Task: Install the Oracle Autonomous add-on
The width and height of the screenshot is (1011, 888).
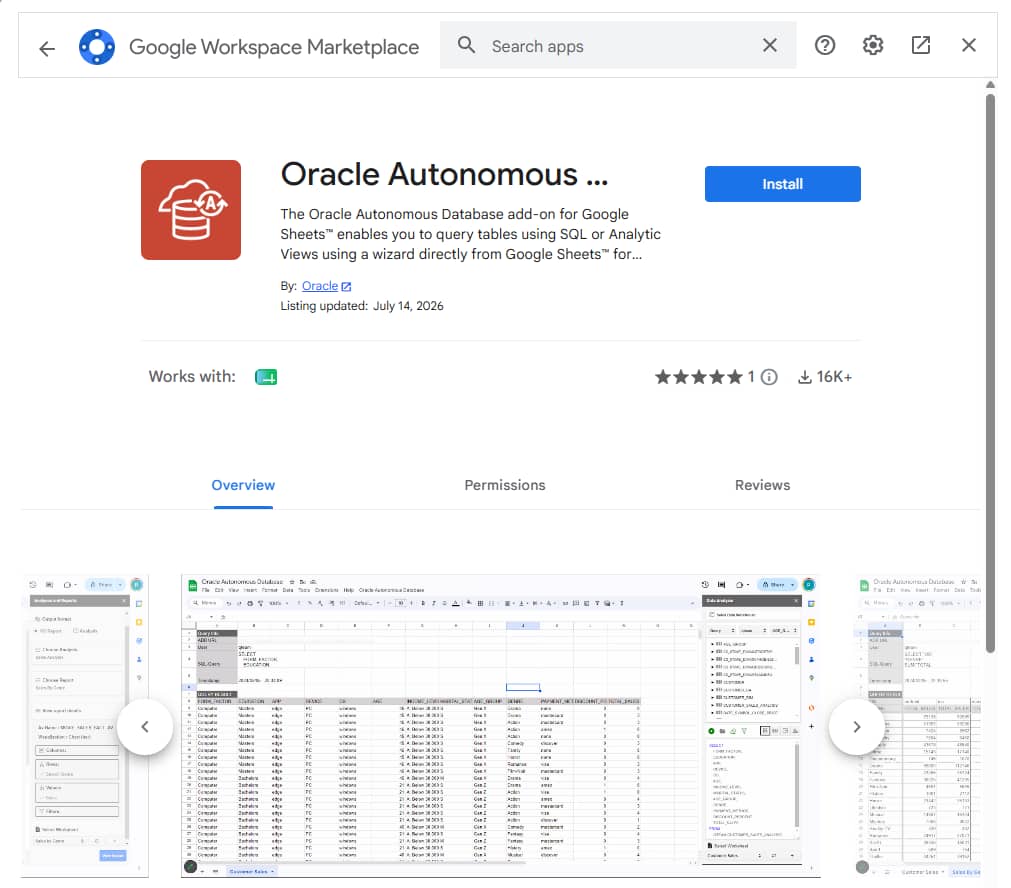Action: point(782,184)
